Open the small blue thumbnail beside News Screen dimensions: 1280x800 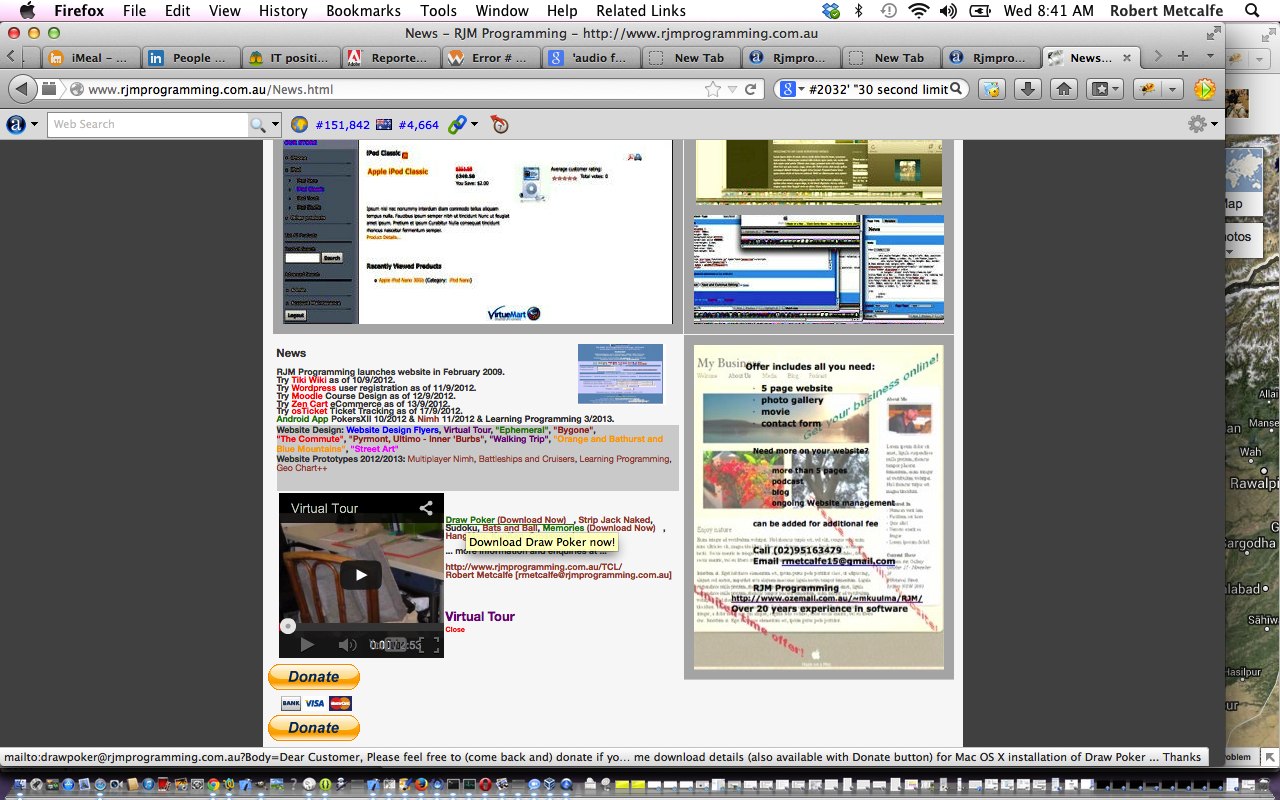pyautogui.click(x=620, y=373)
